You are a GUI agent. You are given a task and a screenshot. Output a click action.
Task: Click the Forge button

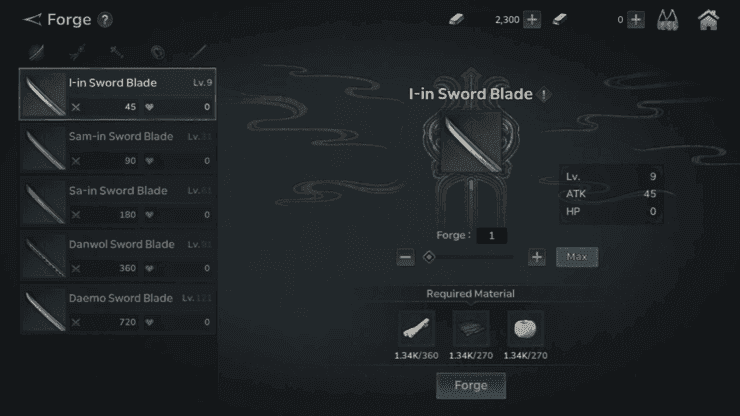click(471, 385)
